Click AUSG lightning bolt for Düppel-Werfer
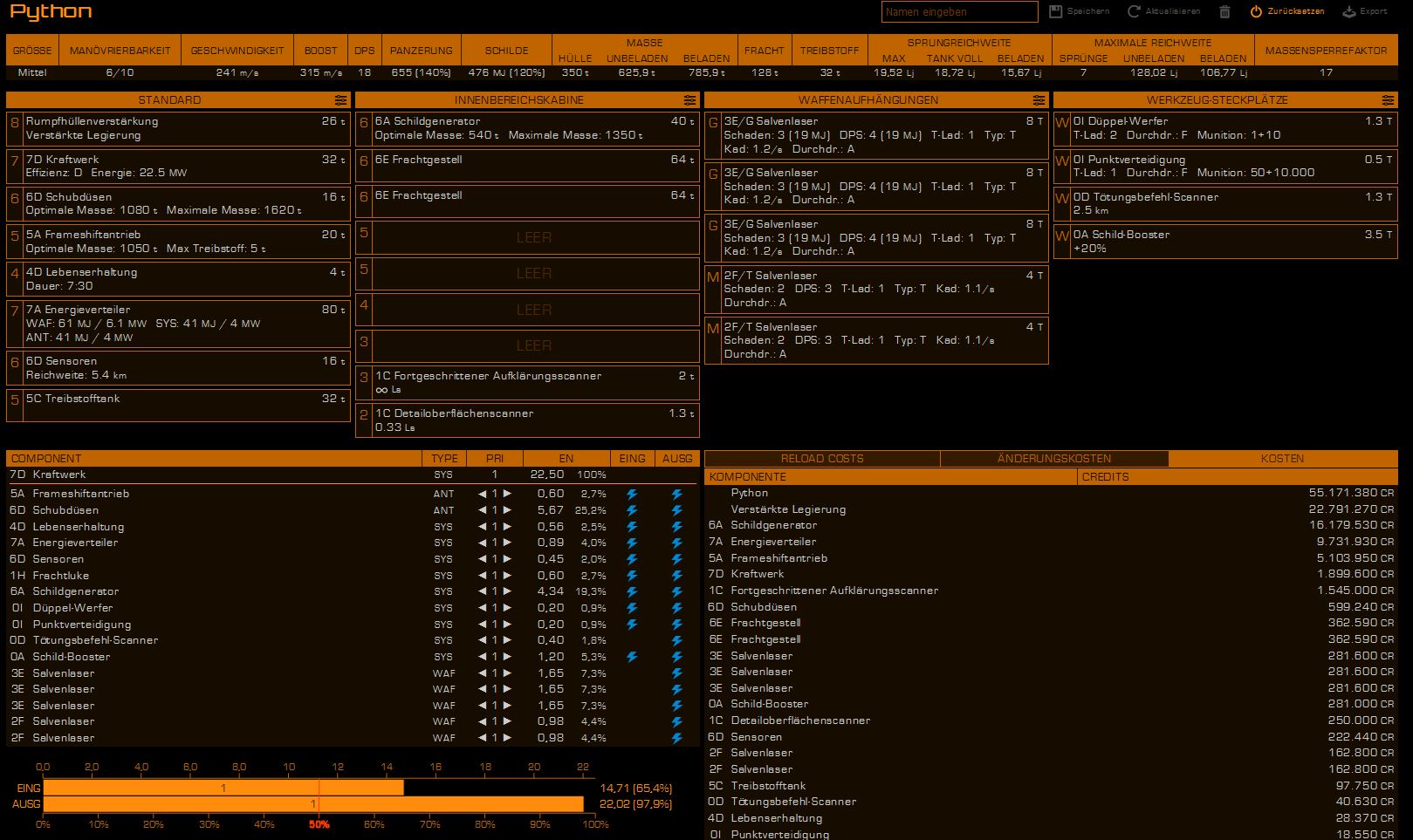 coord(676,608)
